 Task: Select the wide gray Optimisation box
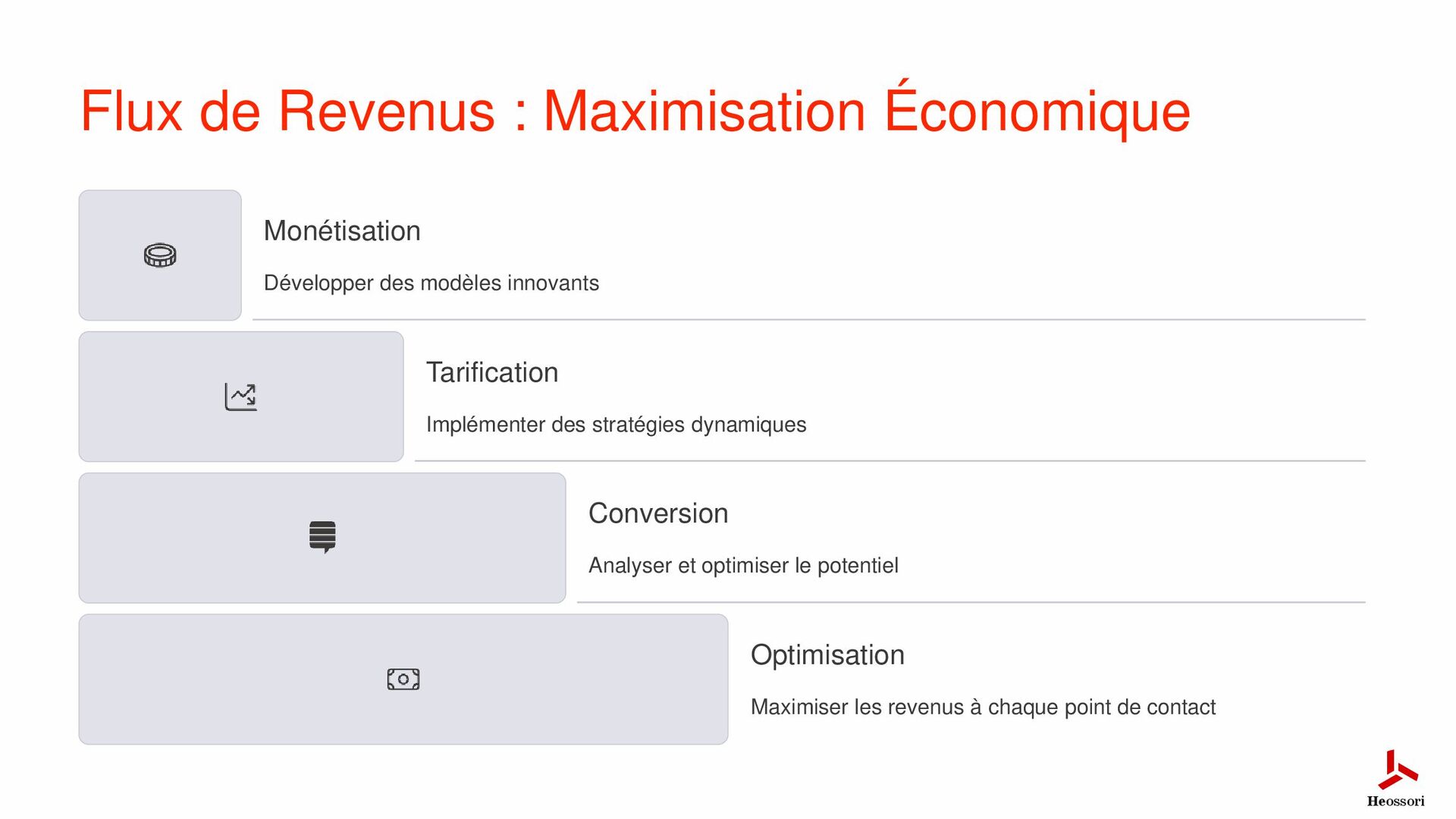(x=403, y=679)
